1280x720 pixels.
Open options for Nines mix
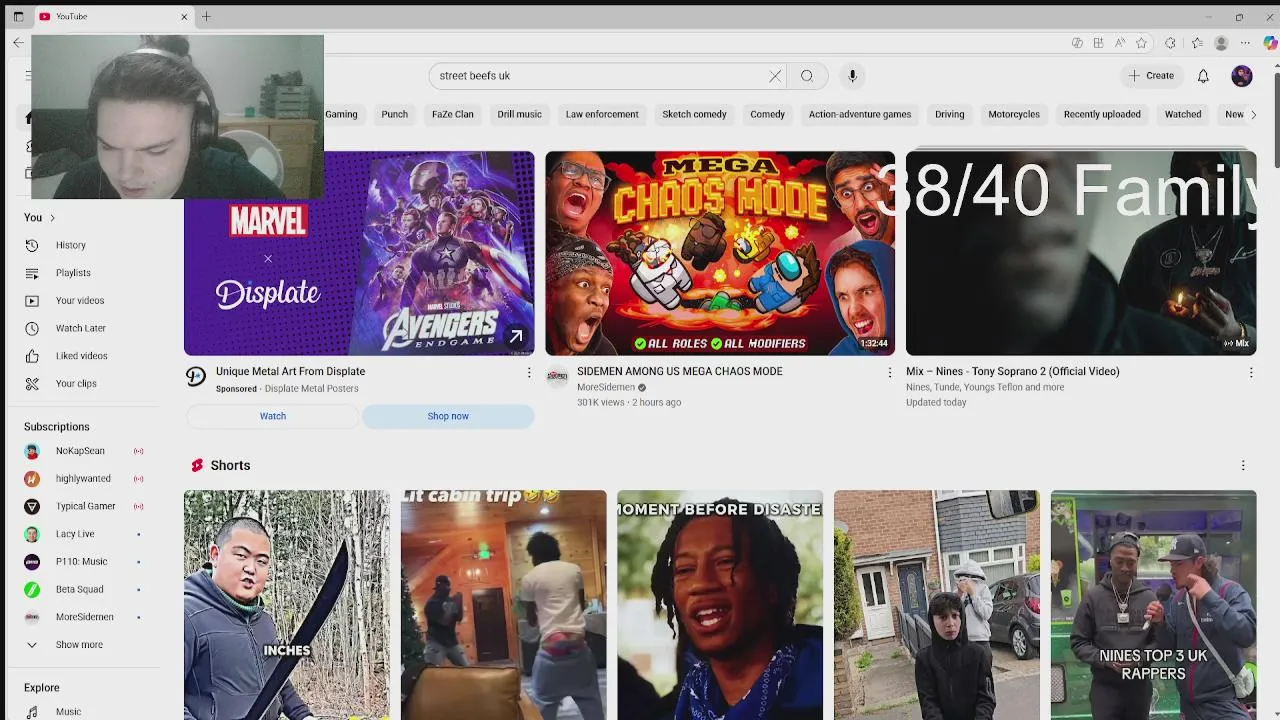point(1250,373)
